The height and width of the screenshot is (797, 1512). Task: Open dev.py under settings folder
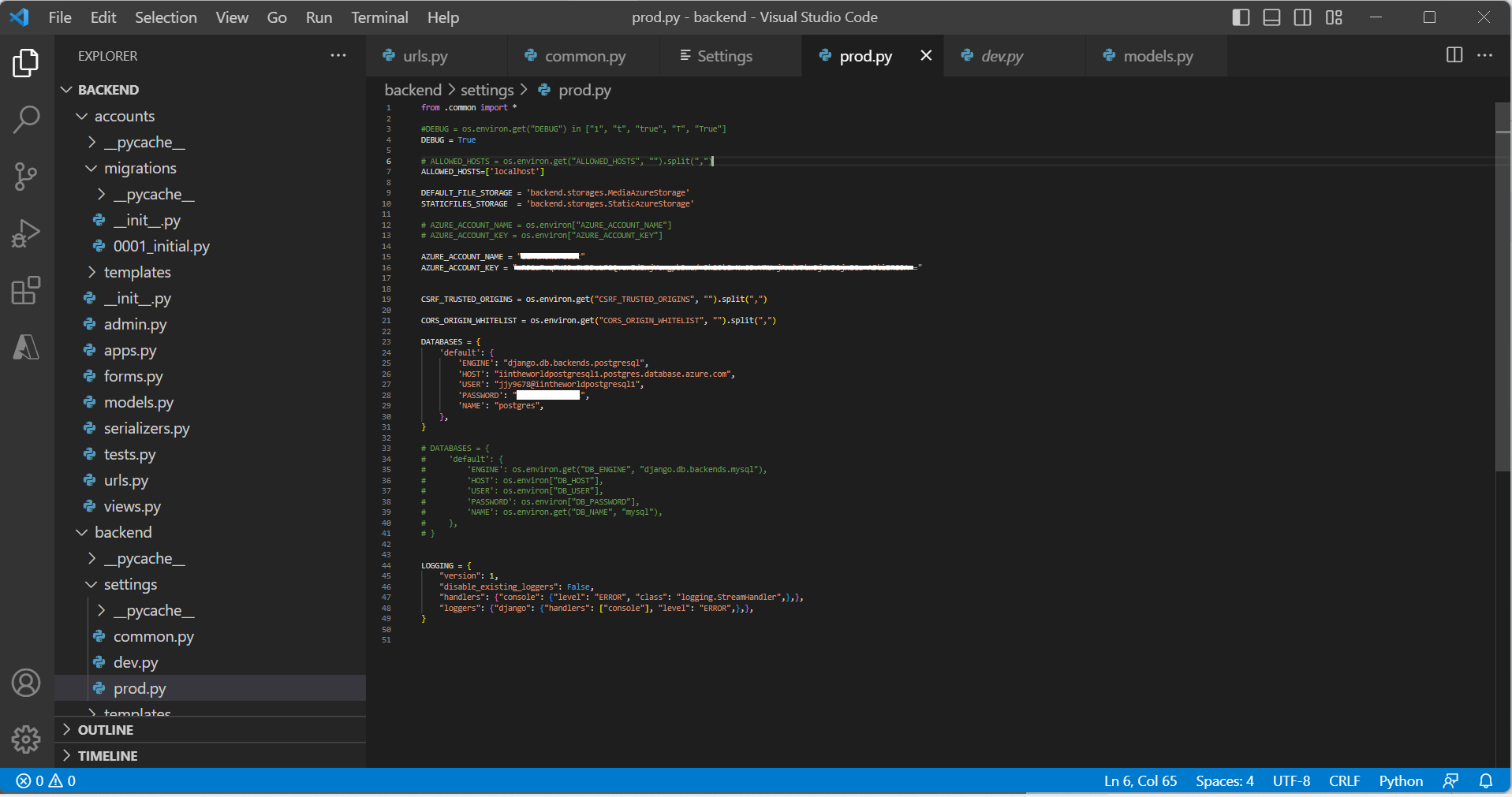coord(210,662)
